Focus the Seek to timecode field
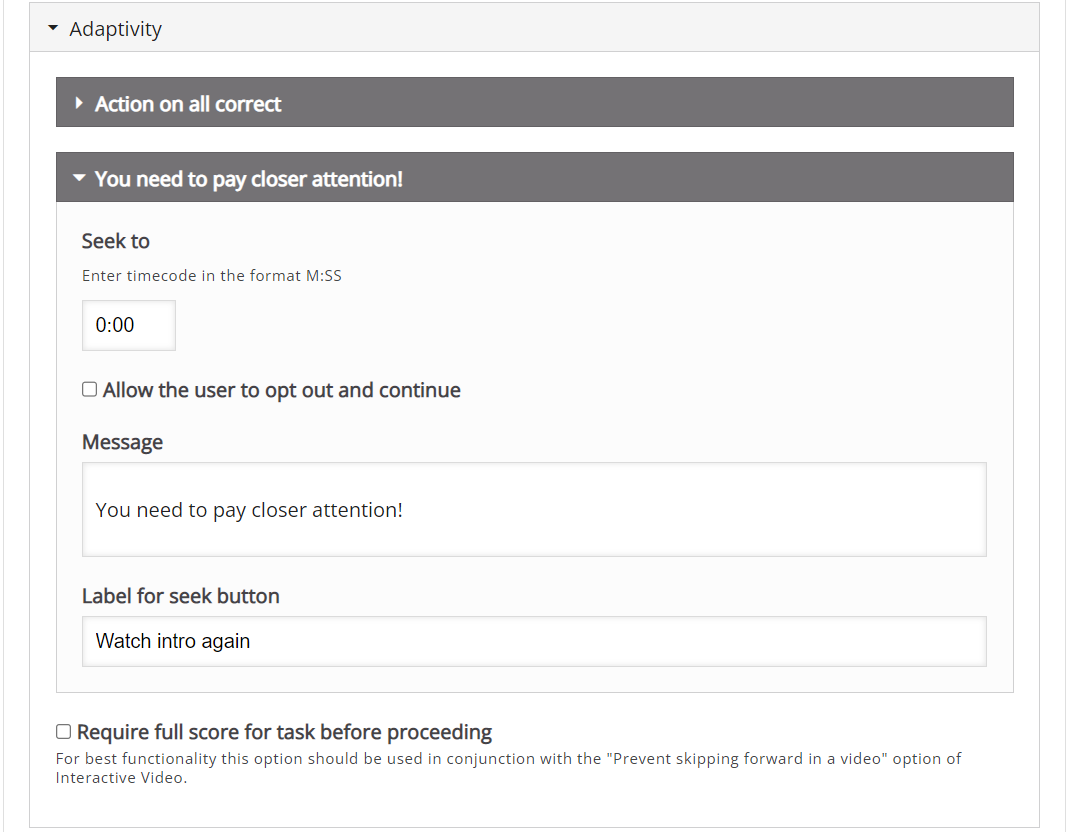 [129, 325]
